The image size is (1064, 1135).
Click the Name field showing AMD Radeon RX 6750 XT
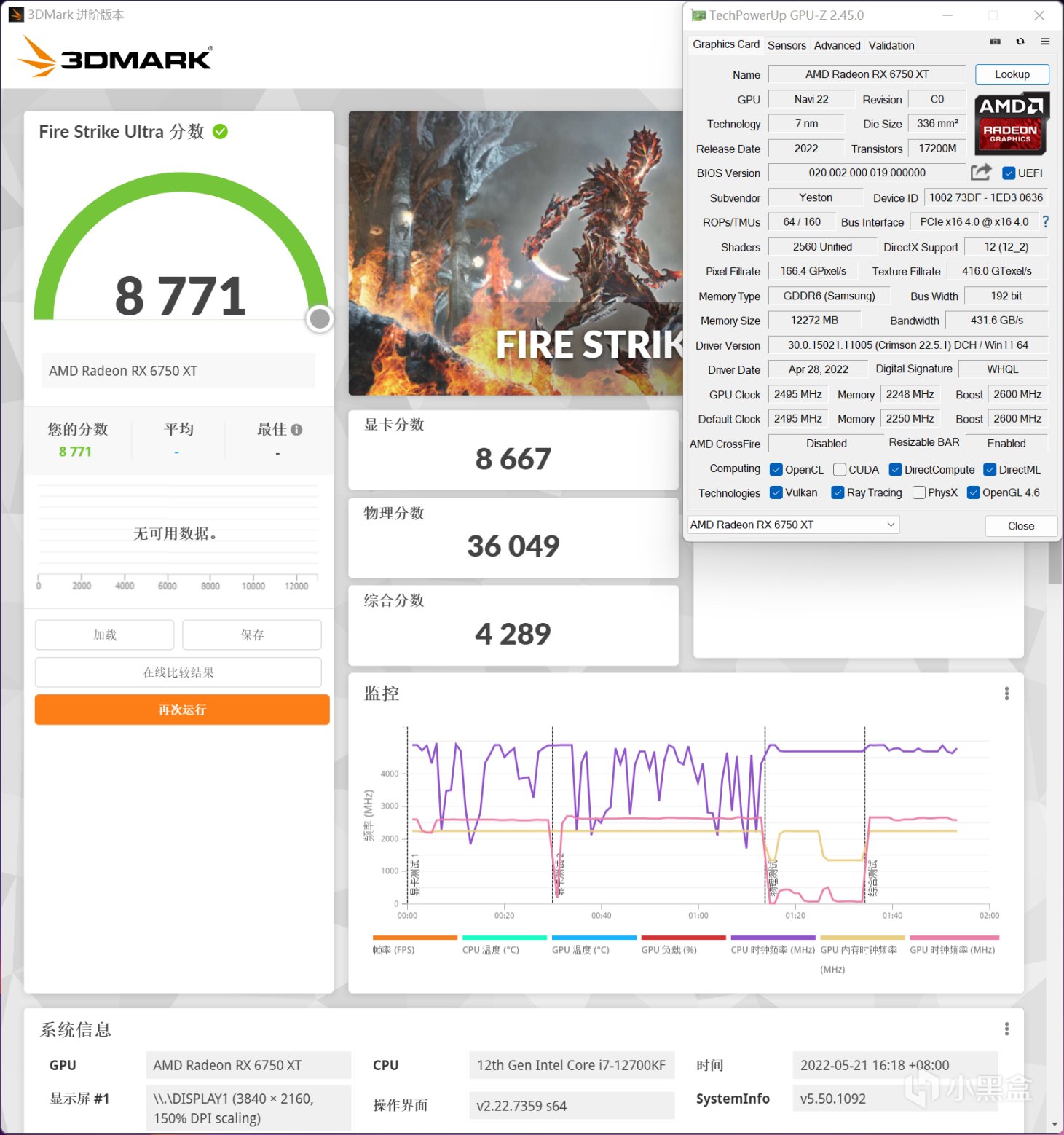click(x=867, y=74)
